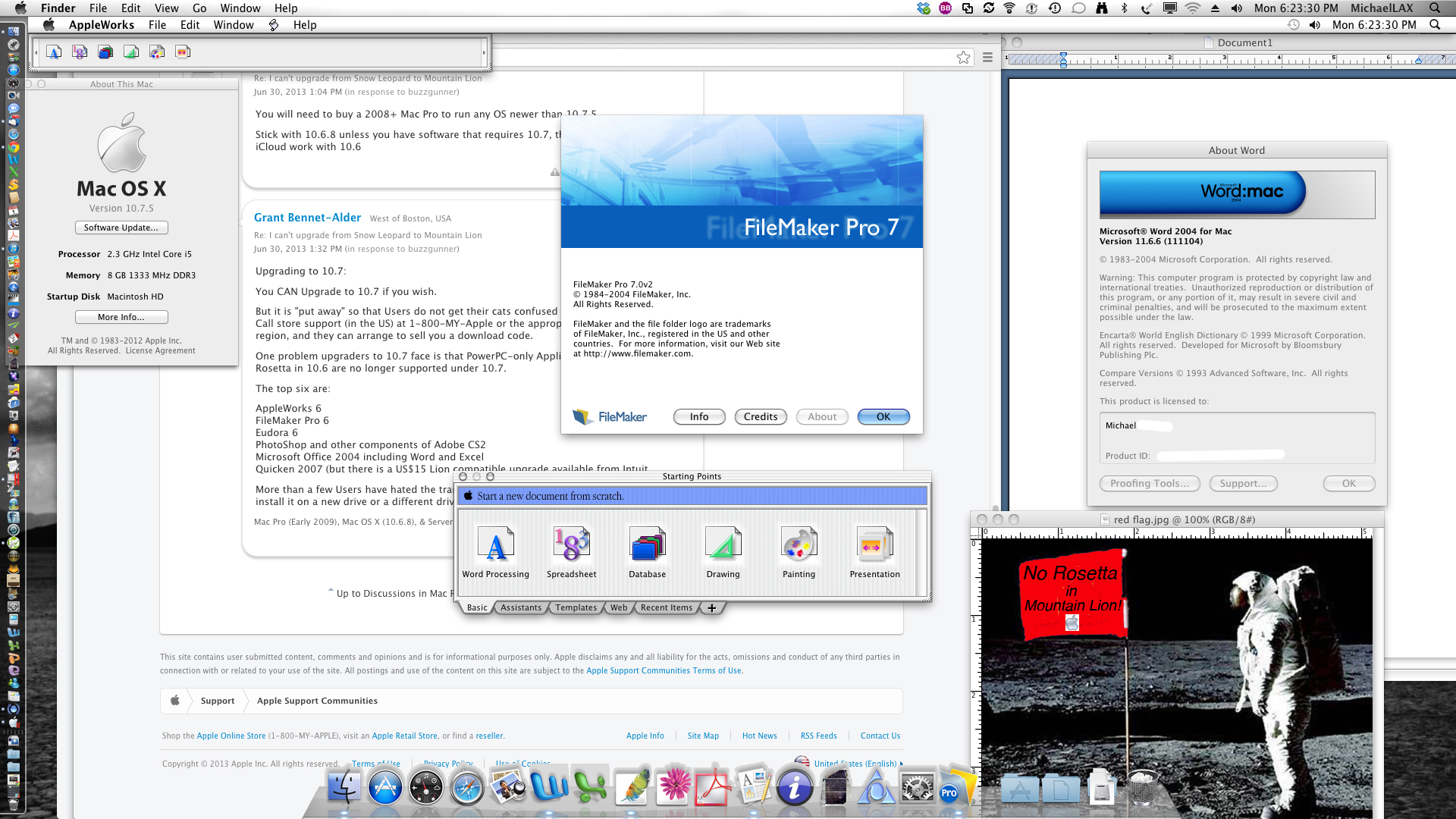Click the Adobe Acrobat icon in the Dock
The width and height of the screenshot is (1456, 819).
(x=712, y=789)
